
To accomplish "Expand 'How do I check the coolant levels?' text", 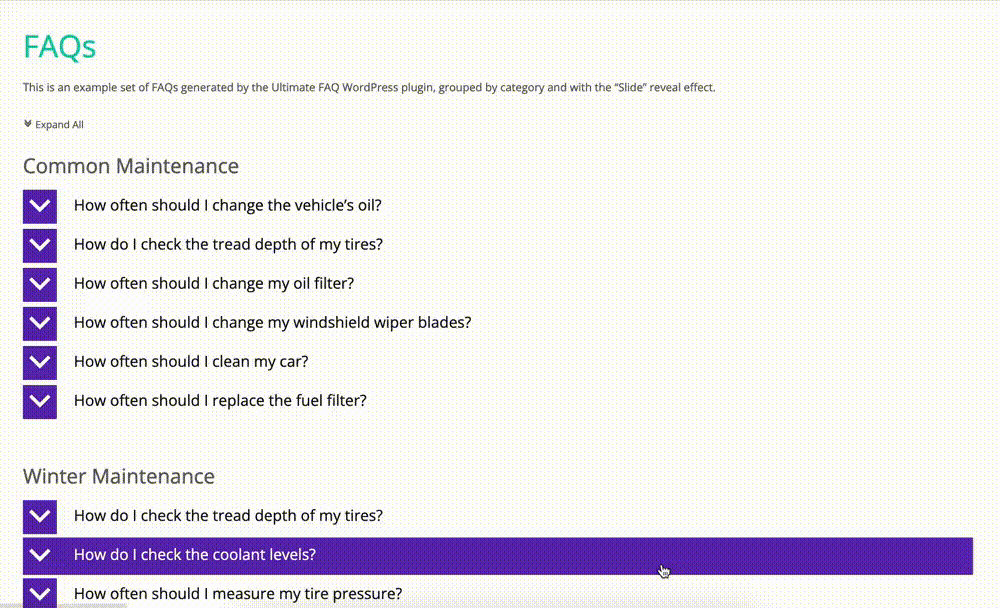I will tap(195, 554).
